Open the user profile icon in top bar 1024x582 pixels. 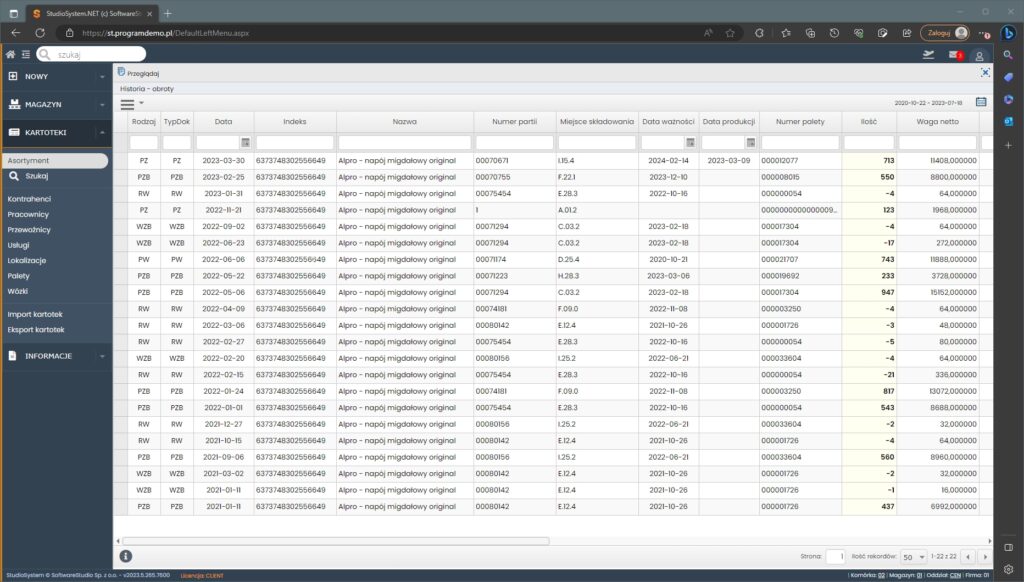point(979,55)
